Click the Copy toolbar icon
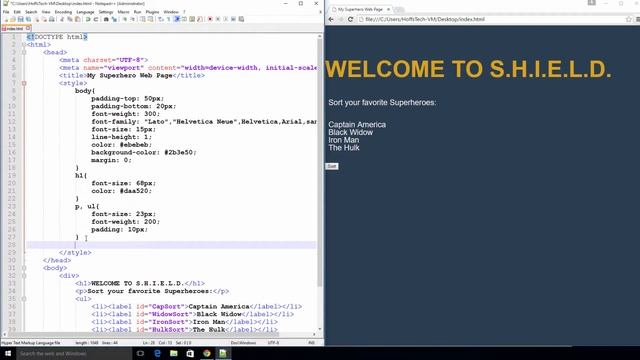Screen dimensions: 640x360 pos(69,19)
